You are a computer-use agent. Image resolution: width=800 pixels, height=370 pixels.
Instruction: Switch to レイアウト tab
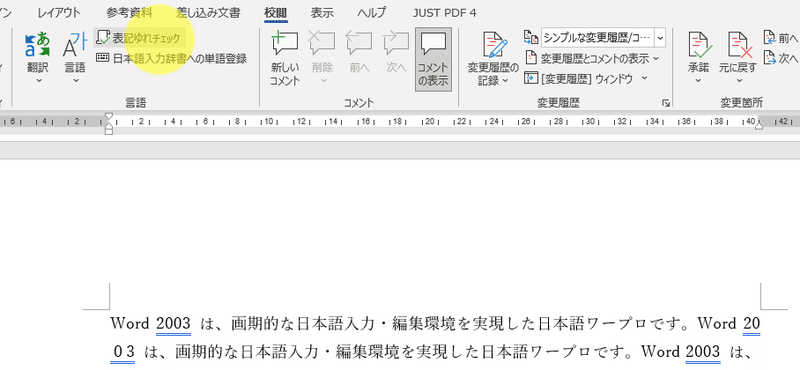coord(59,13)
